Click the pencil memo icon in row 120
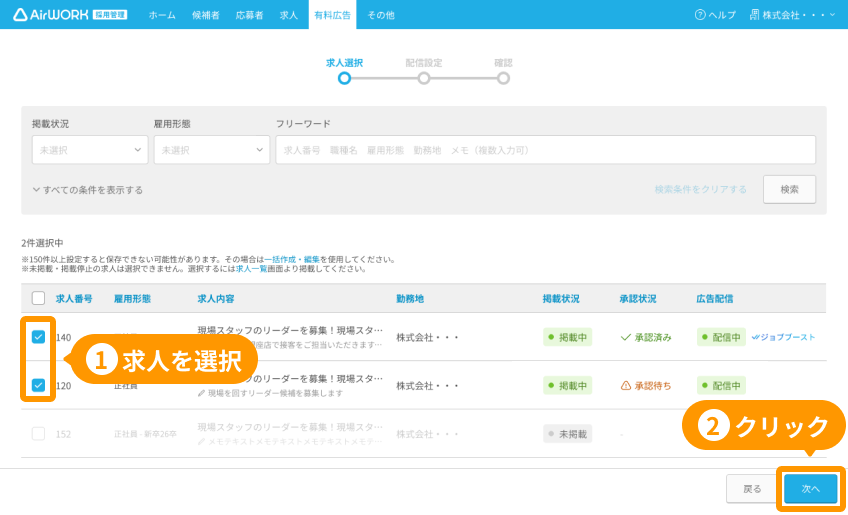The height and width of the screenshot is (515, 848). pyautogui.click(x=202, y=394)
